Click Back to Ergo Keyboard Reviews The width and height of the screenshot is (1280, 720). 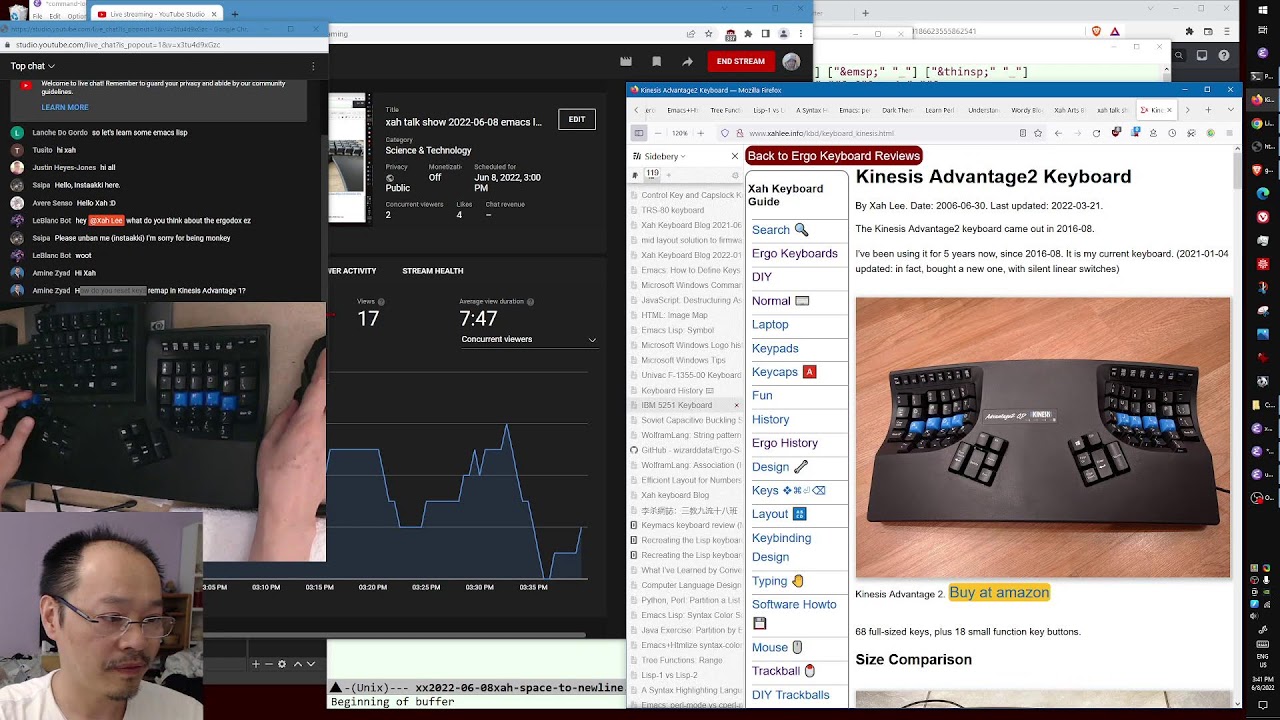[833, 156]
